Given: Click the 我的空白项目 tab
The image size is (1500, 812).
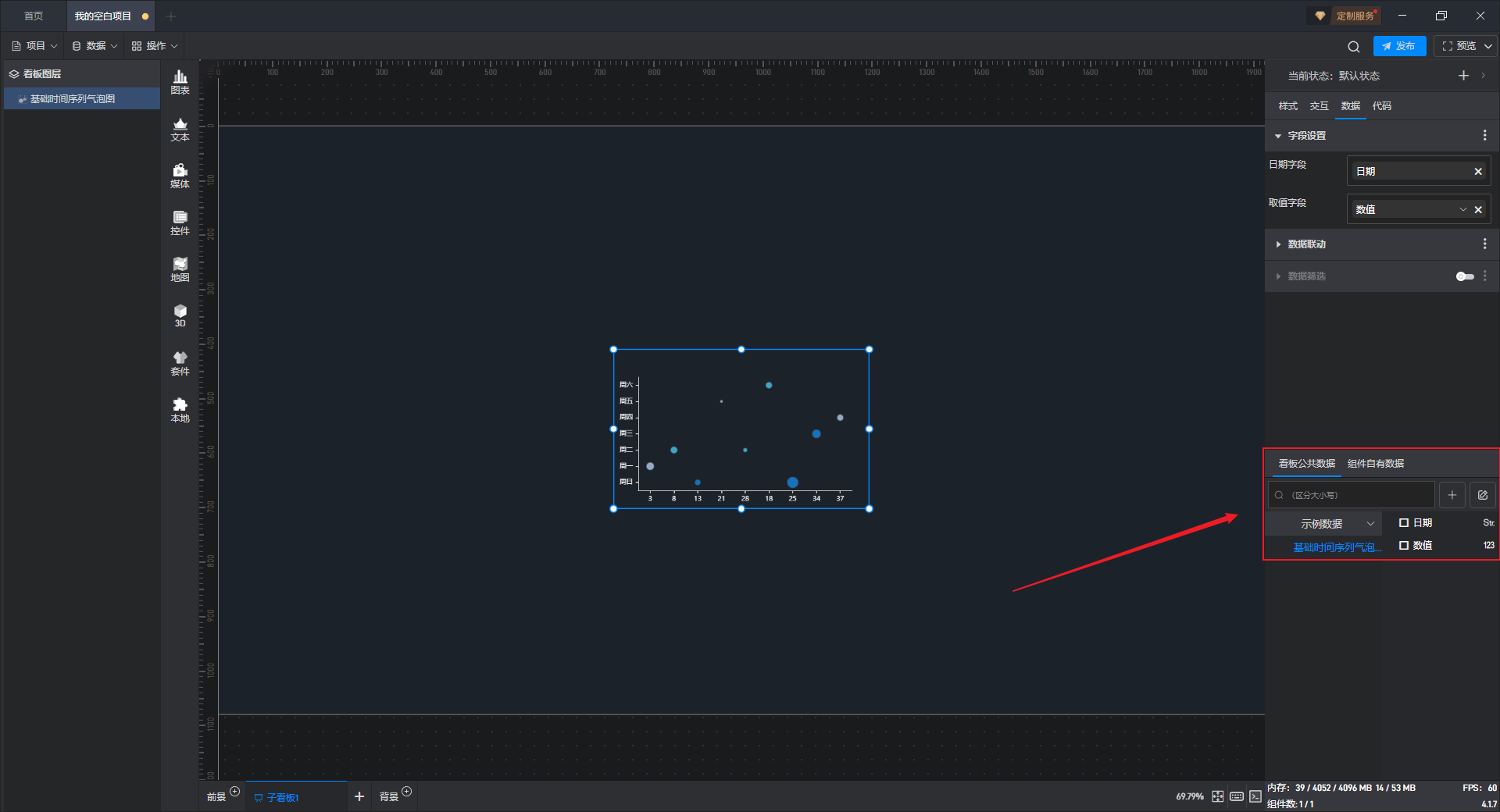Looking at the screenshot, I should (109, 16).
